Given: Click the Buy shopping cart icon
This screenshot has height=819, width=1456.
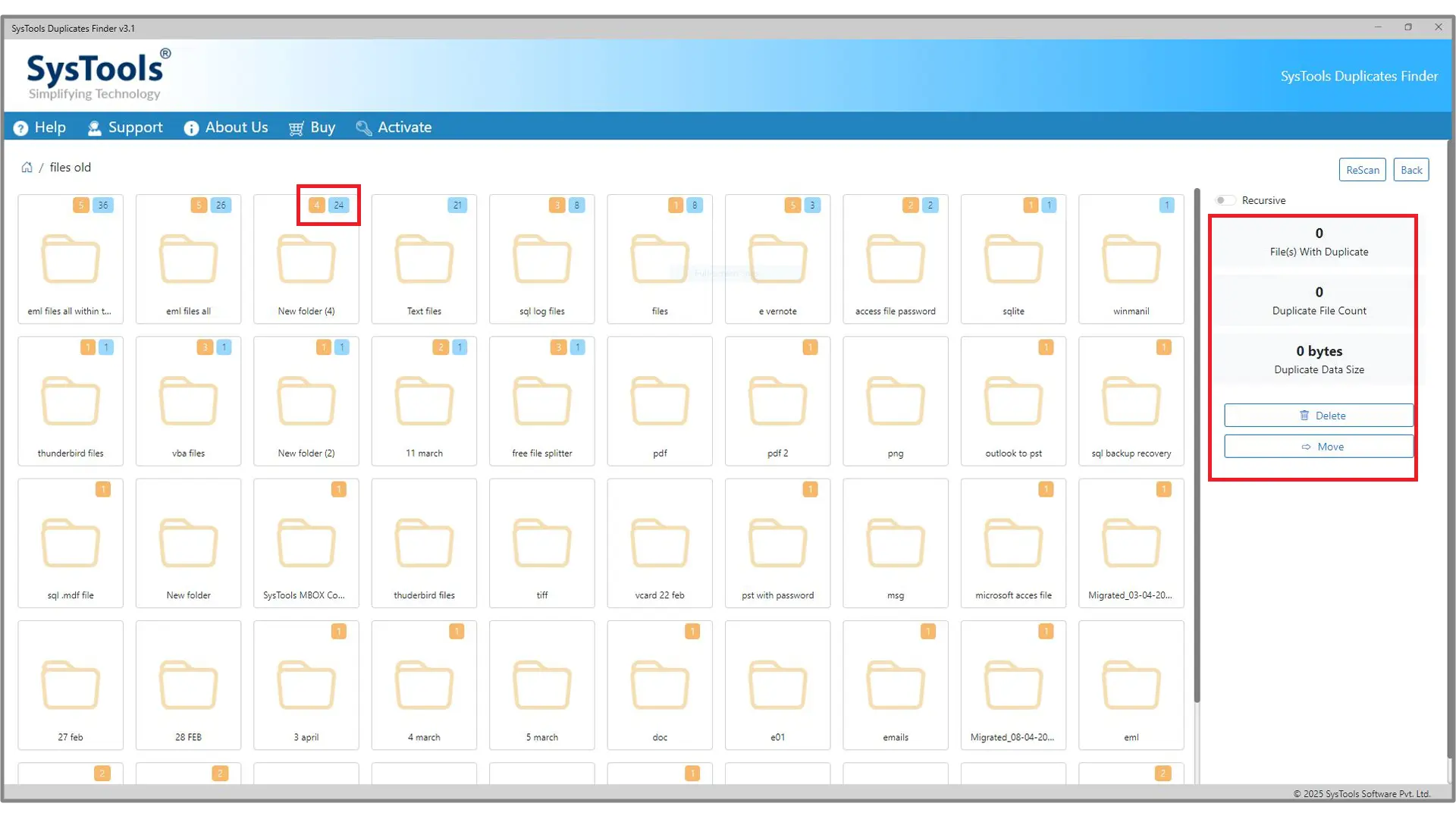Looking at the screenshot, I should [296, 128].
